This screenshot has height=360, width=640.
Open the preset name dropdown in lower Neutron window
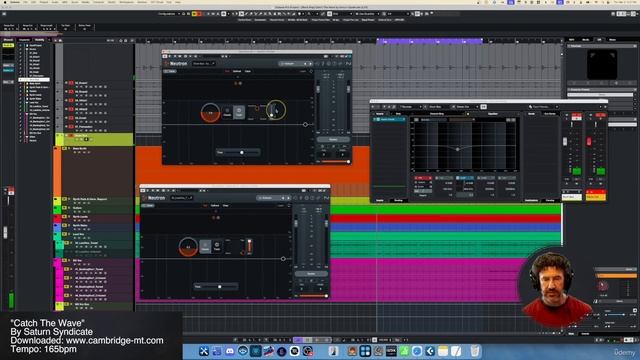[x=182, y=198]
